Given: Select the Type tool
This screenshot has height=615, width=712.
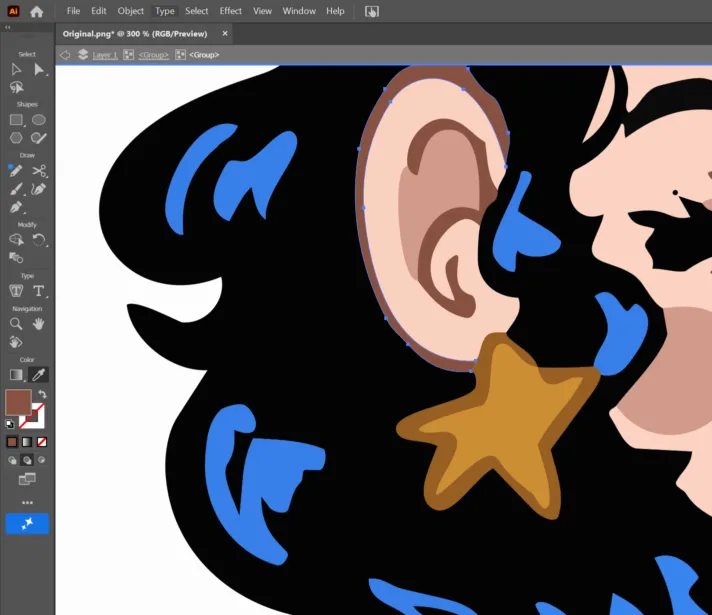Looking at the screenshot, I should (x=39, y=291).
